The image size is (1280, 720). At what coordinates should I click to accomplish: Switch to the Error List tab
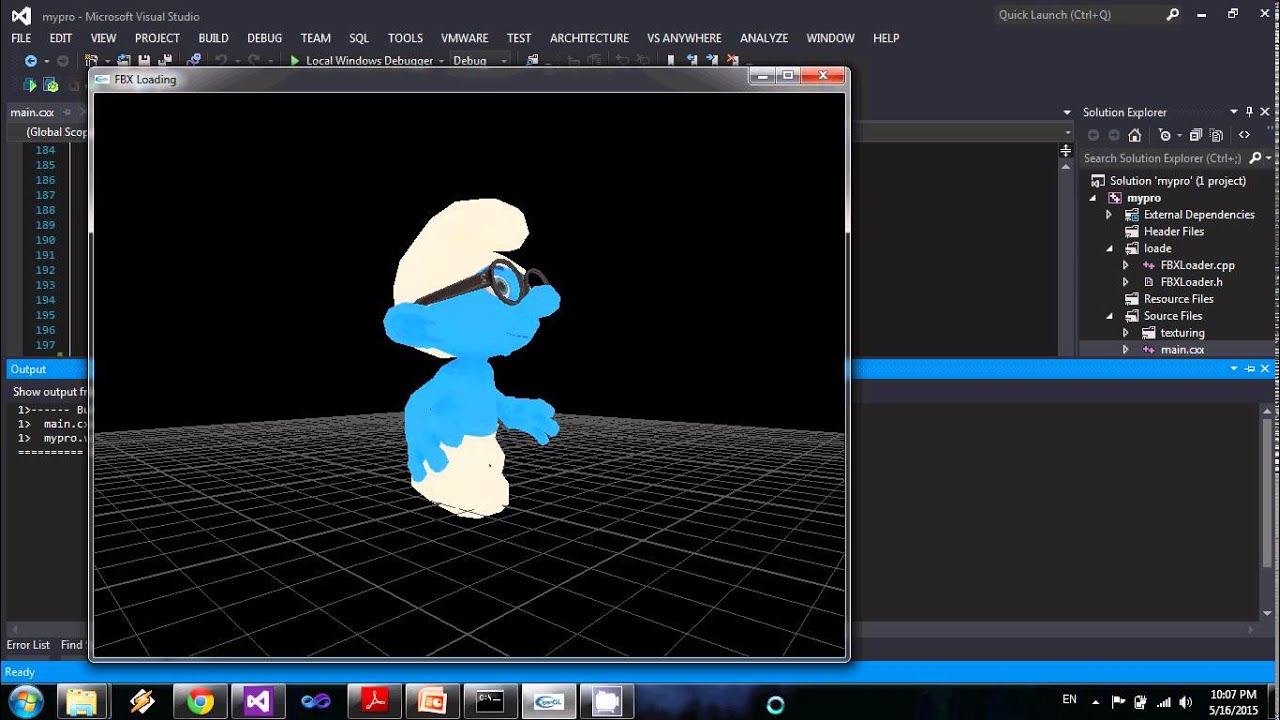point(28,645)
